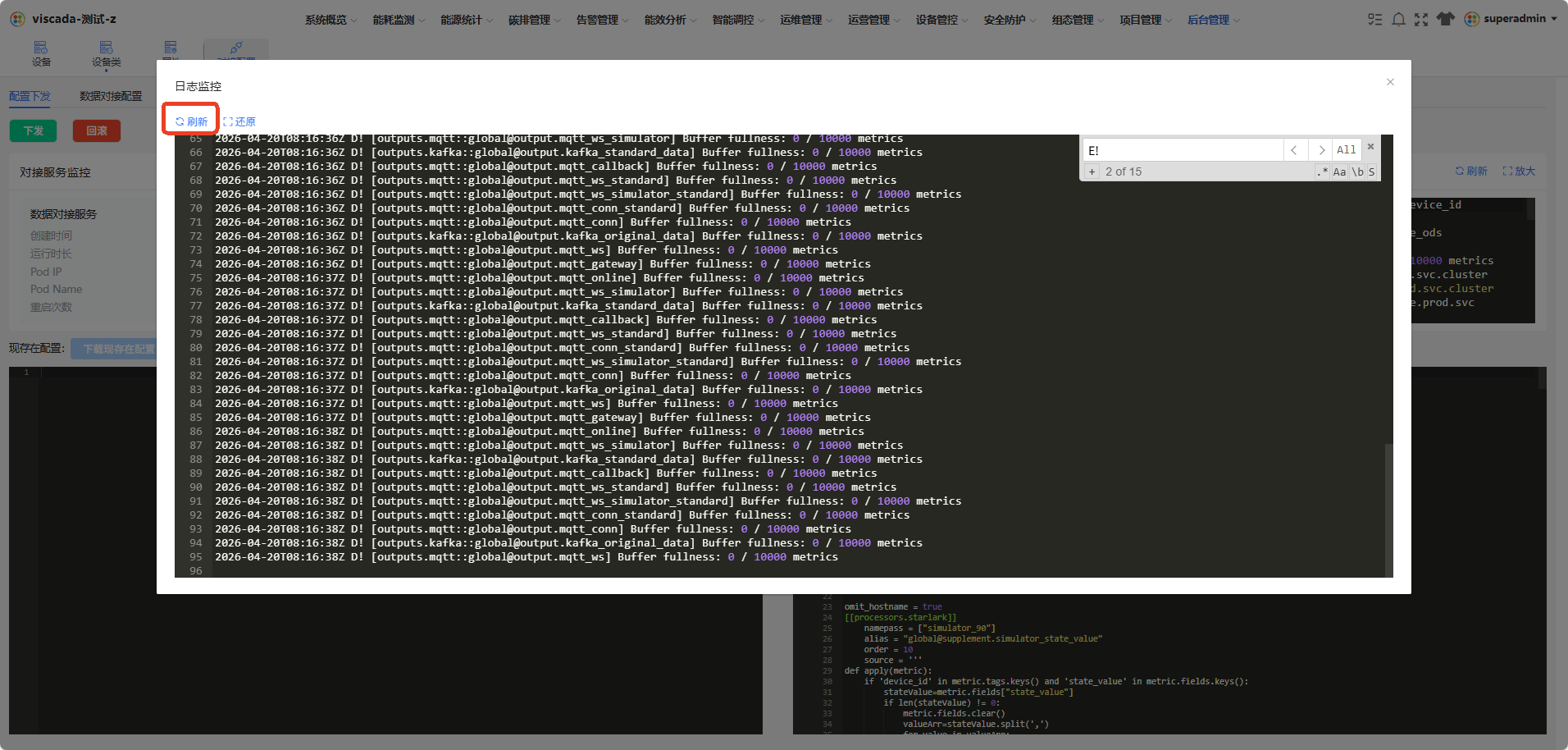Click log line 77 kafka_standard_data entry

click(568, 306)
